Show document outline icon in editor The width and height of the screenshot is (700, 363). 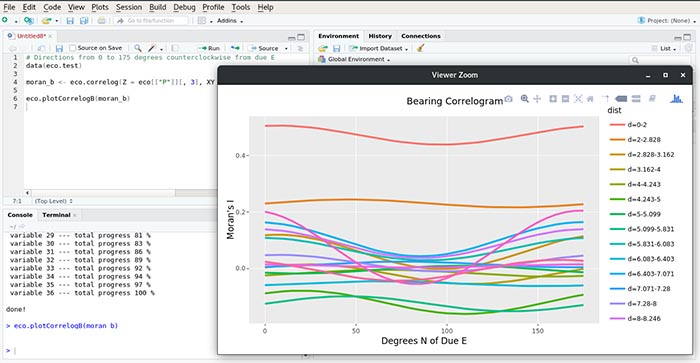click(x=300, y=48)
